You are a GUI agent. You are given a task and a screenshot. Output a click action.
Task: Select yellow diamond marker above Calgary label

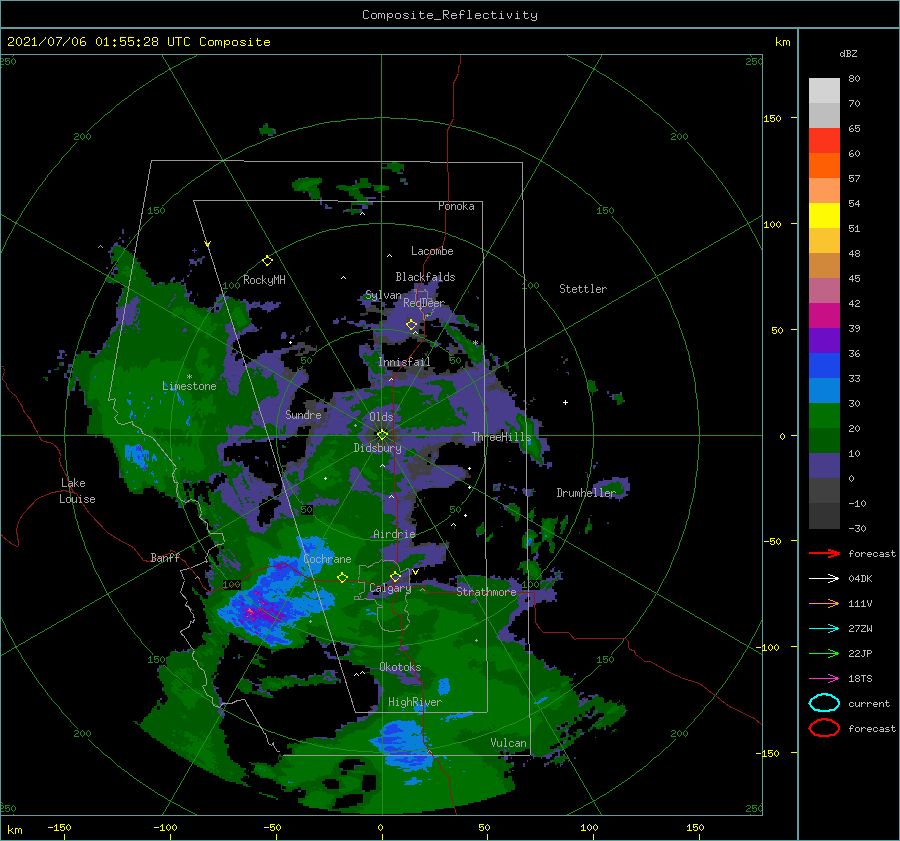[395, 576]
